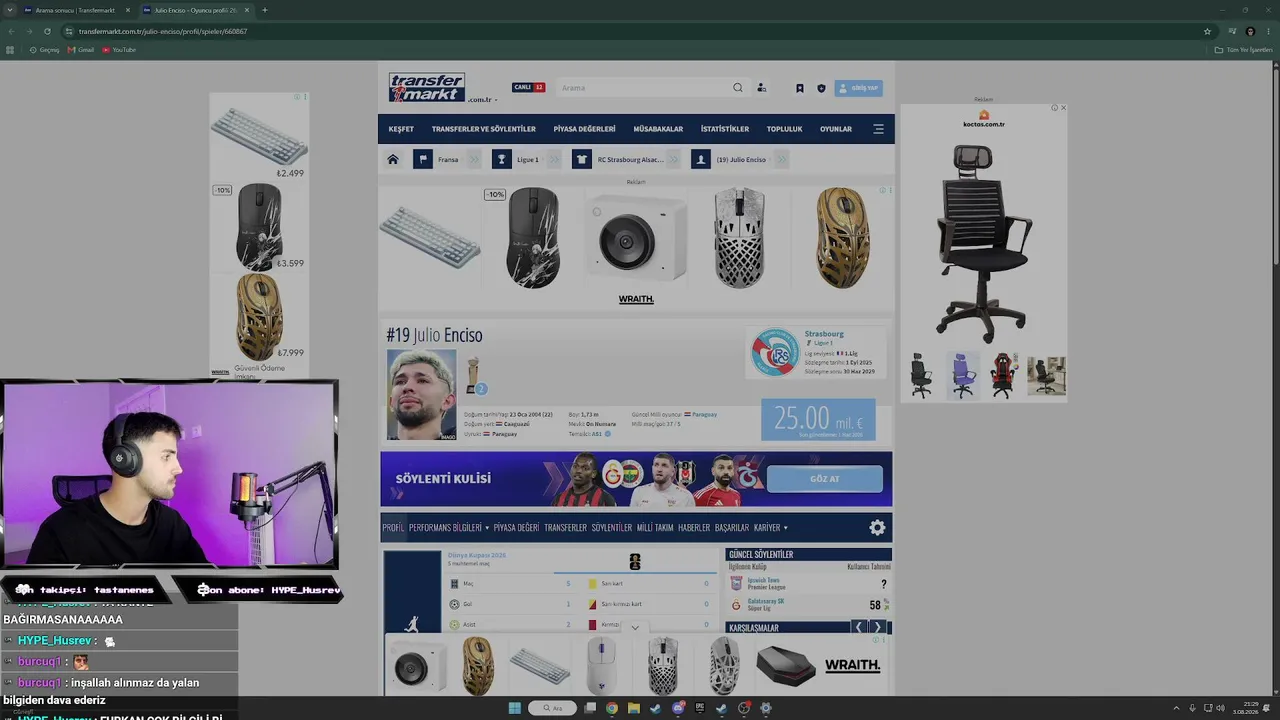Click the flag icon beside Fransa
The height and width of the screenshot is (720, 1280).
point(423,160)
